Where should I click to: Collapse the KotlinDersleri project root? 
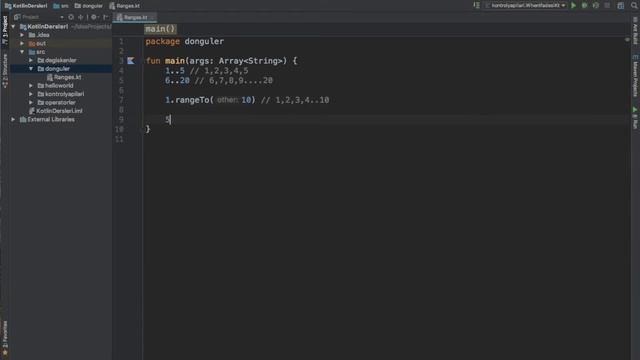13,27
